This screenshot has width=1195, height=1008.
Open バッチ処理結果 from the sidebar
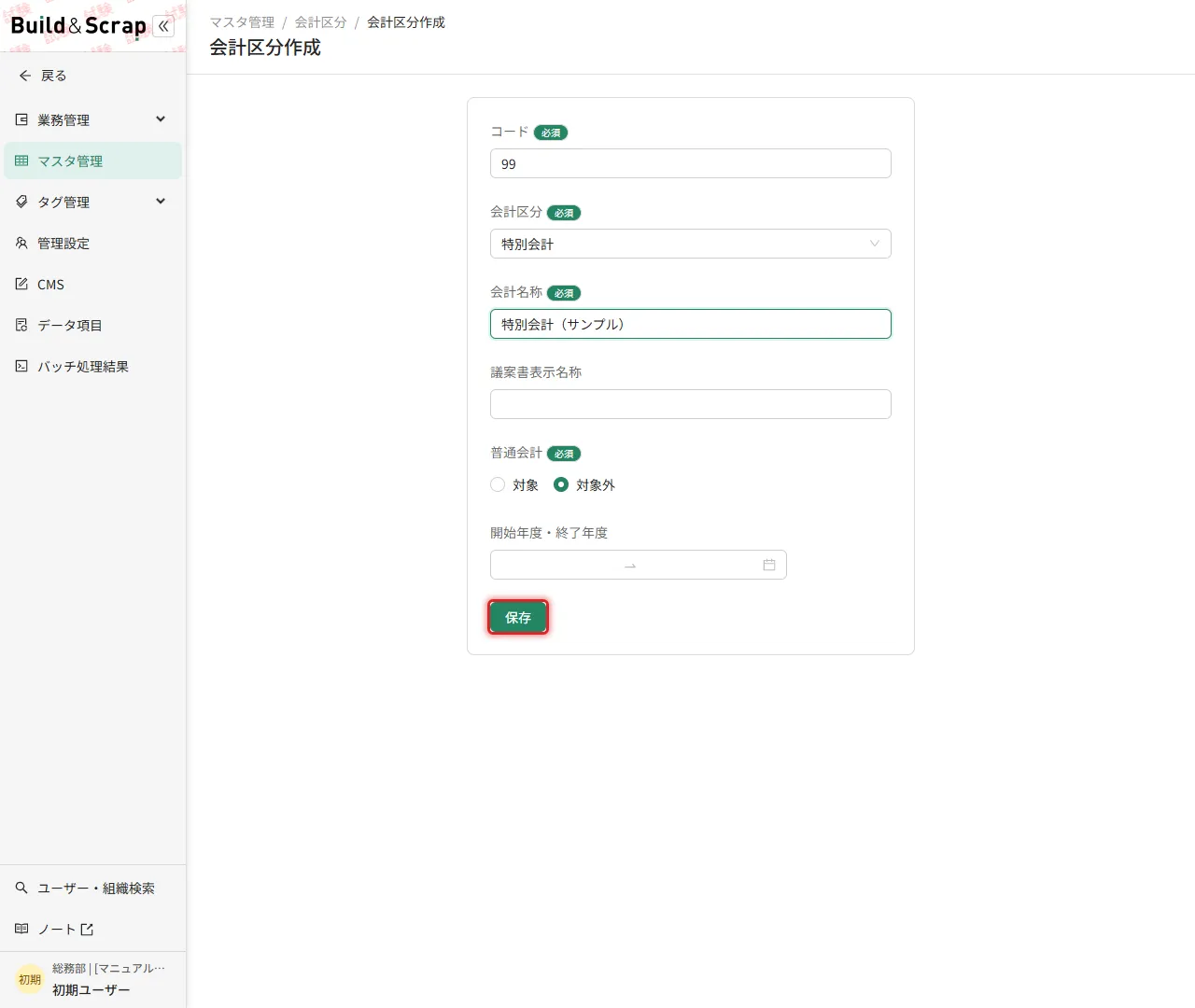pos(93,366)
